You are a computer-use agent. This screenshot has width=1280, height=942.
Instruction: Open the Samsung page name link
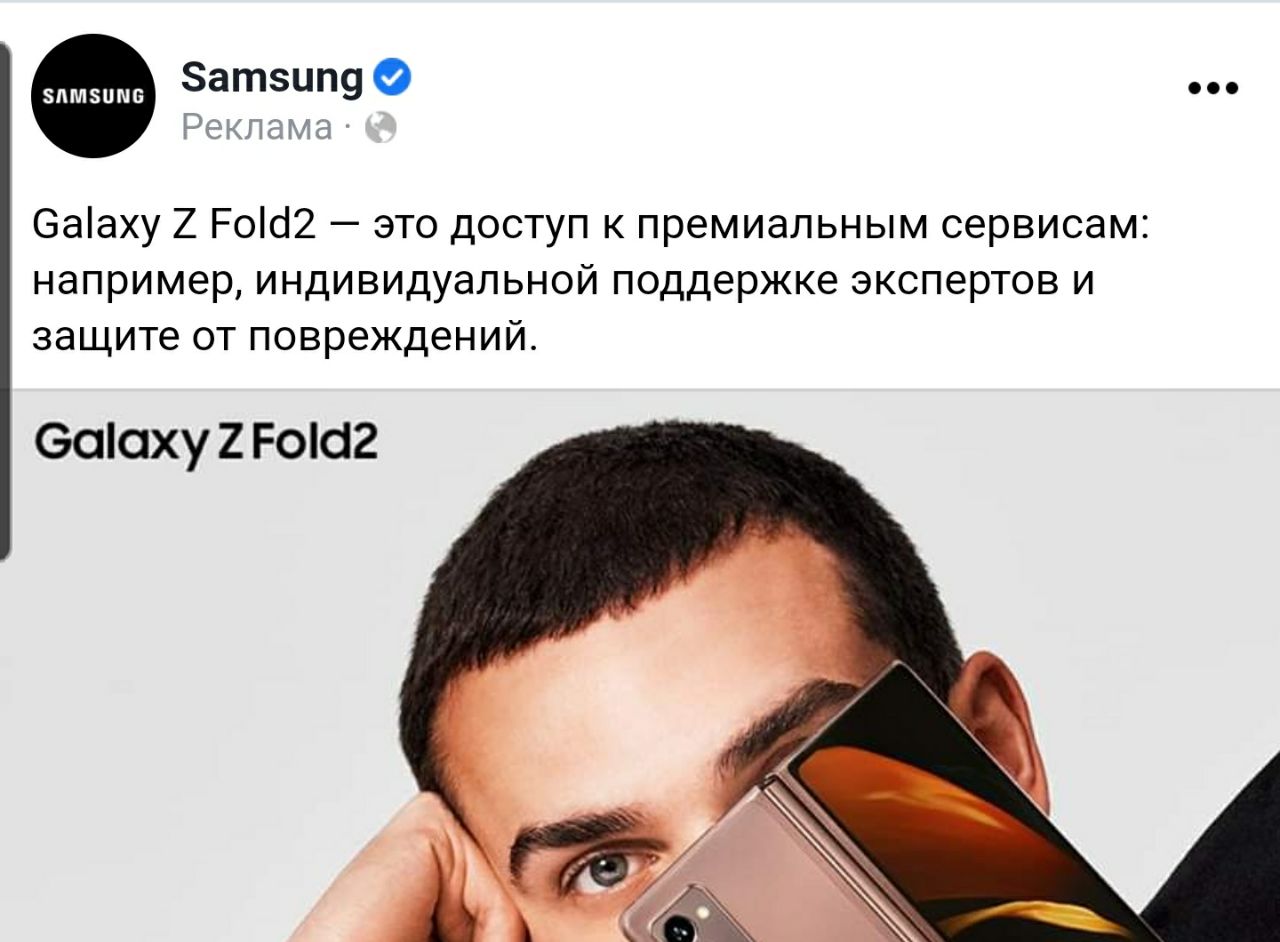(272, 78)
